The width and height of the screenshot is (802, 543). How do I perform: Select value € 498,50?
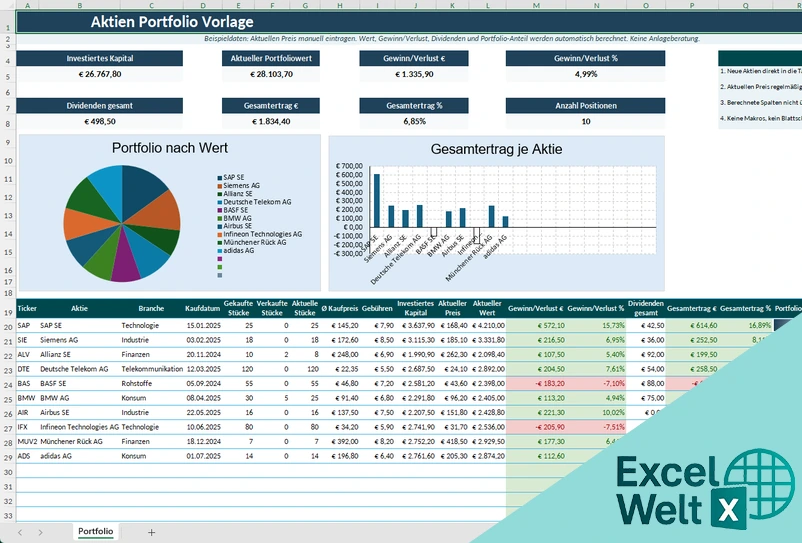[99, 122]
